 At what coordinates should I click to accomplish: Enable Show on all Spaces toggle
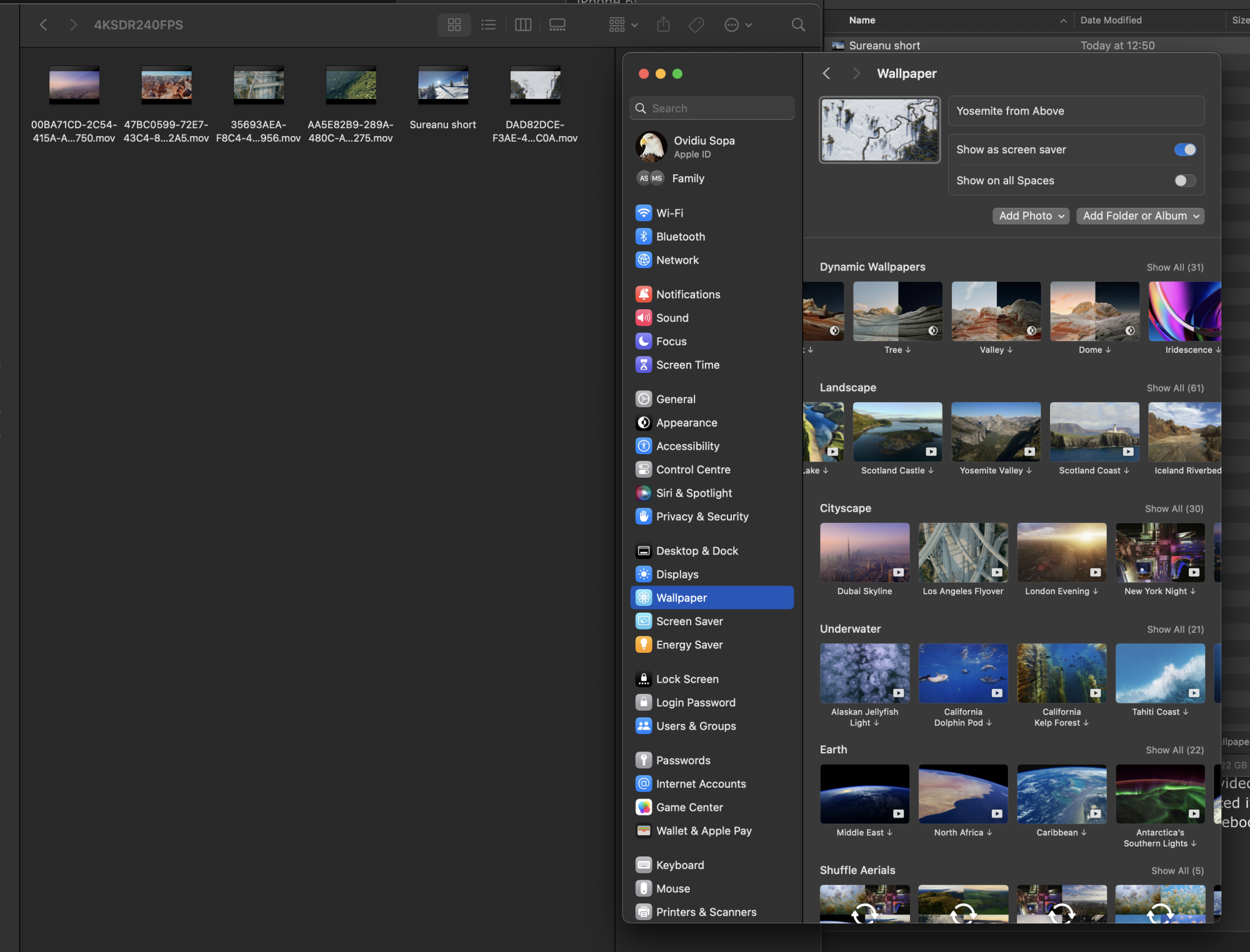1184,181
